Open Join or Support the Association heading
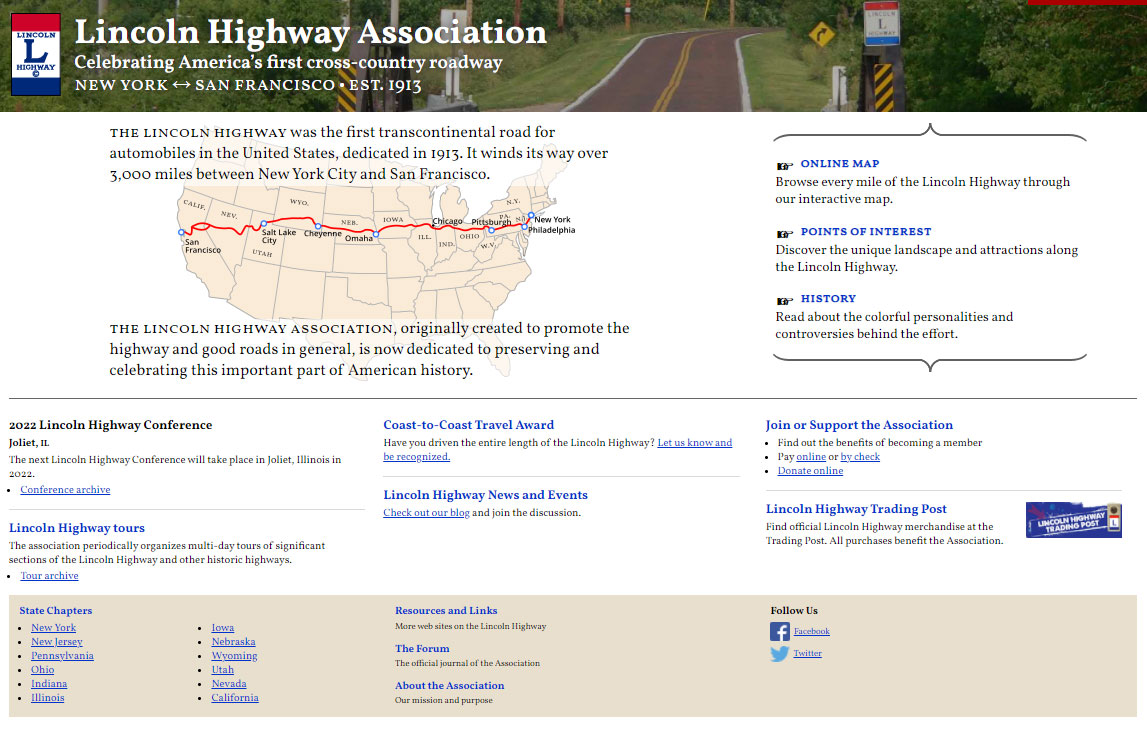1147x729 pixels. point(860,425)
